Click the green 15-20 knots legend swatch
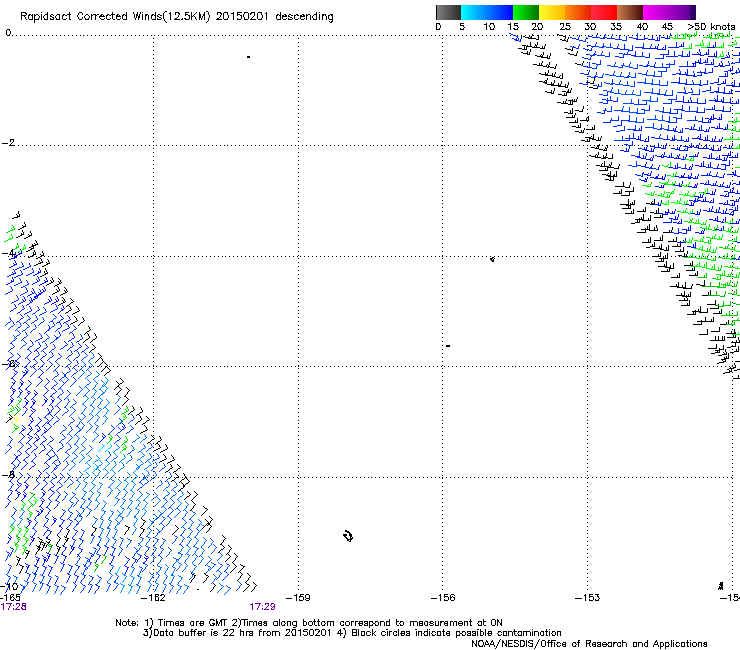This screenshot has width=740, height=650. pos(526,12)
